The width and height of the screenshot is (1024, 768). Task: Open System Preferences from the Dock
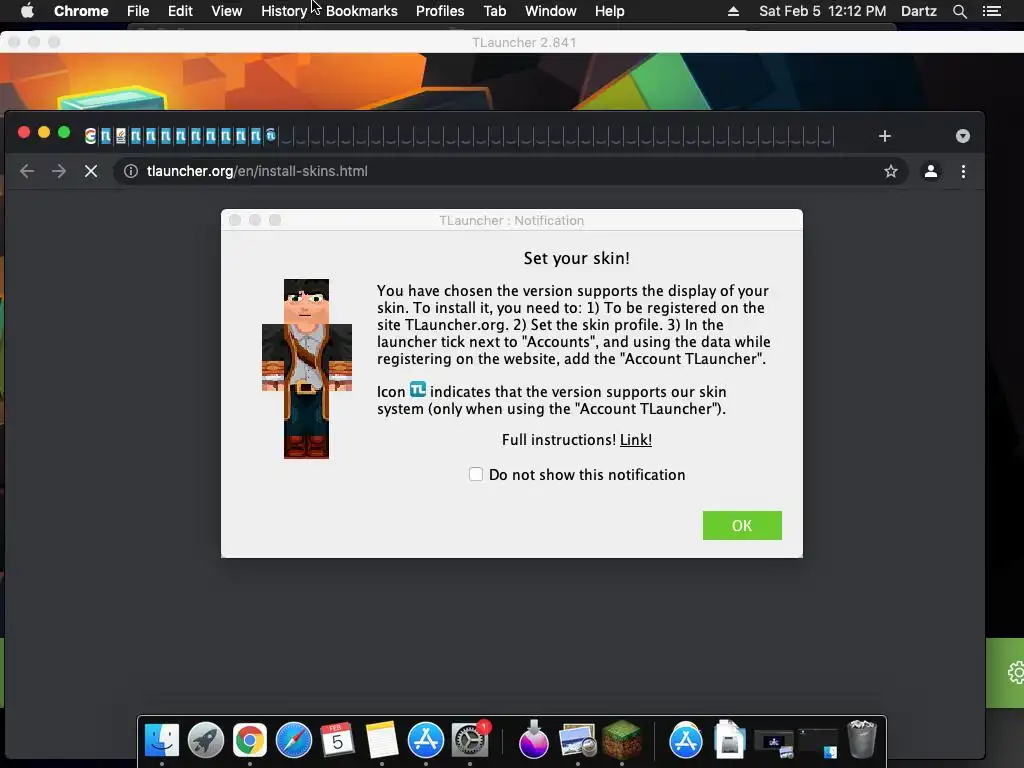(470, 741)
